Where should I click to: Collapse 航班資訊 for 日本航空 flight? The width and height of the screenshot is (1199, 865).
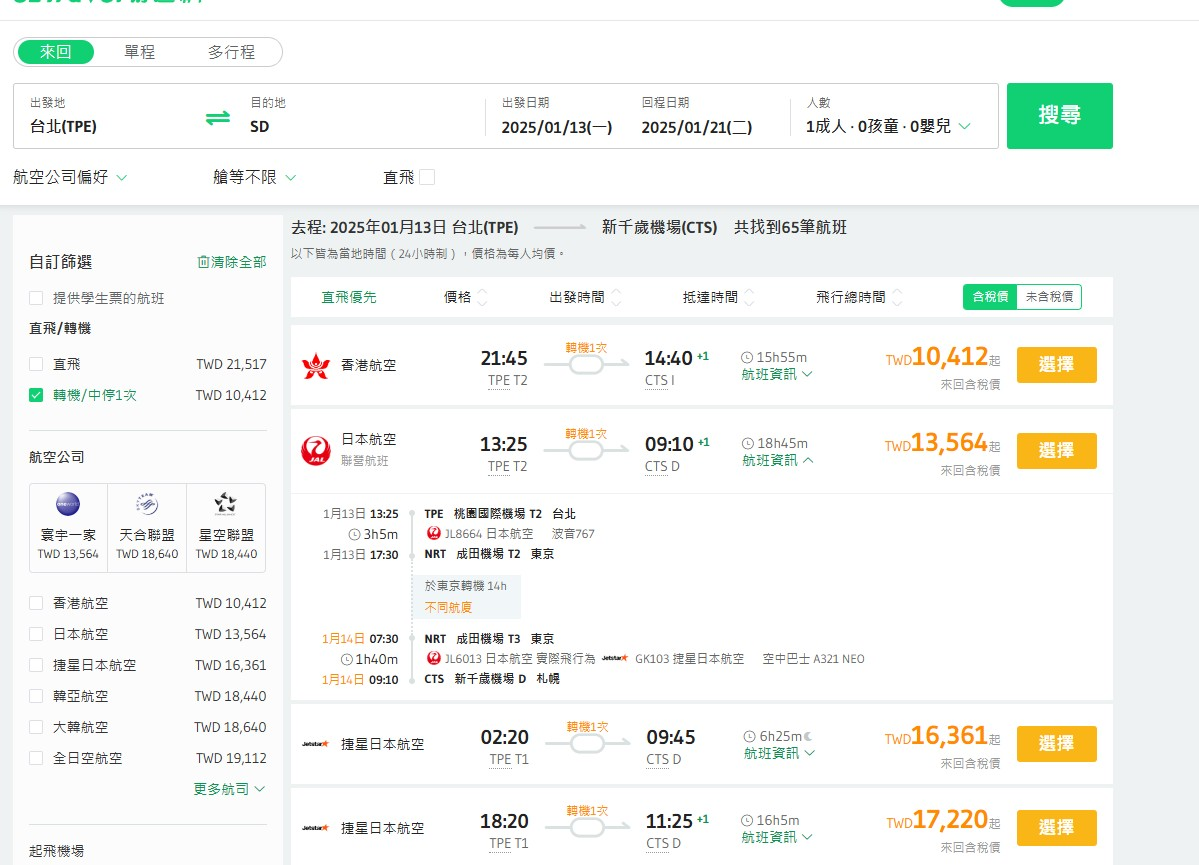[778, 460]
